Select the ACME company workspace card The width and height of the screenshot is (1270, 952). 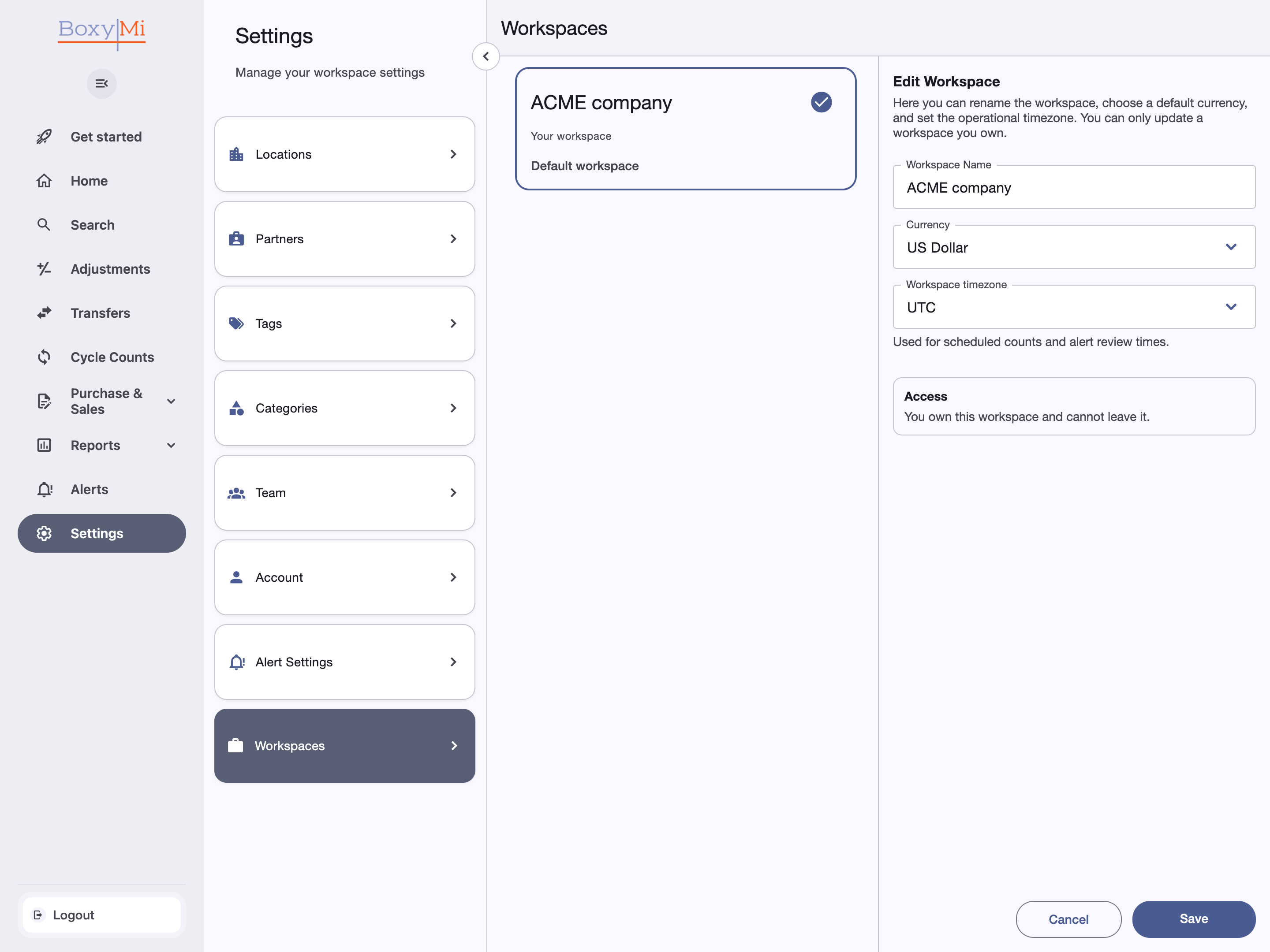(x=686, y=129)
